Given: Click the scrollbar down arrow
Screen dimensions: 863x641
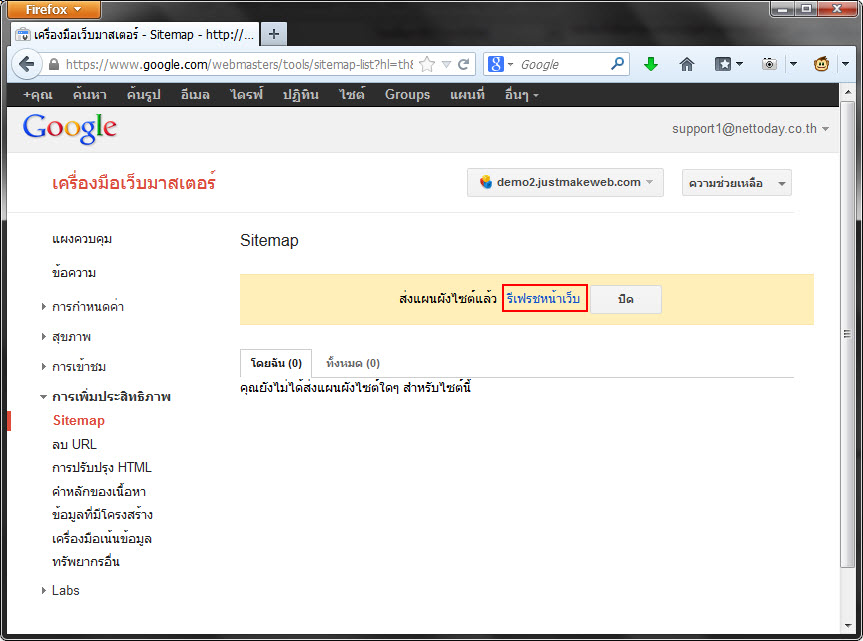Looking at the screenshot, I should click(x=848, y=626).
